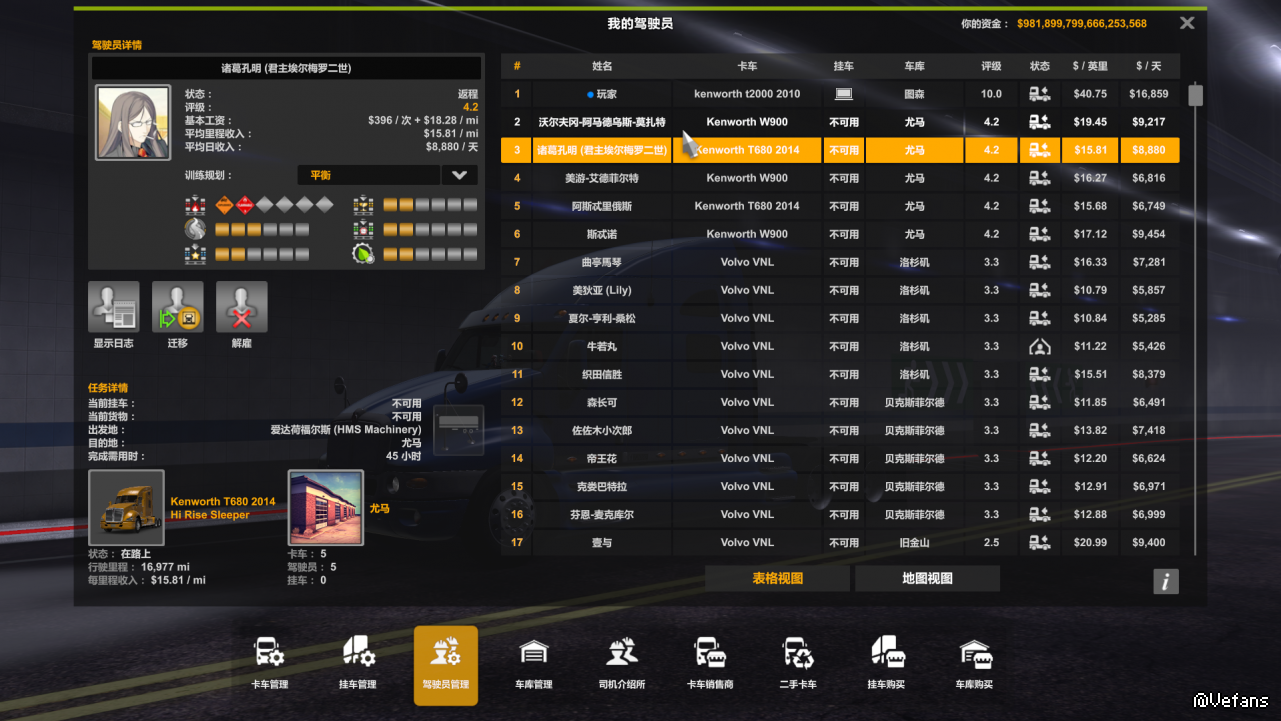Select driver 克娄巴特拉
The image size is (1281, 721).
(601, 486)
